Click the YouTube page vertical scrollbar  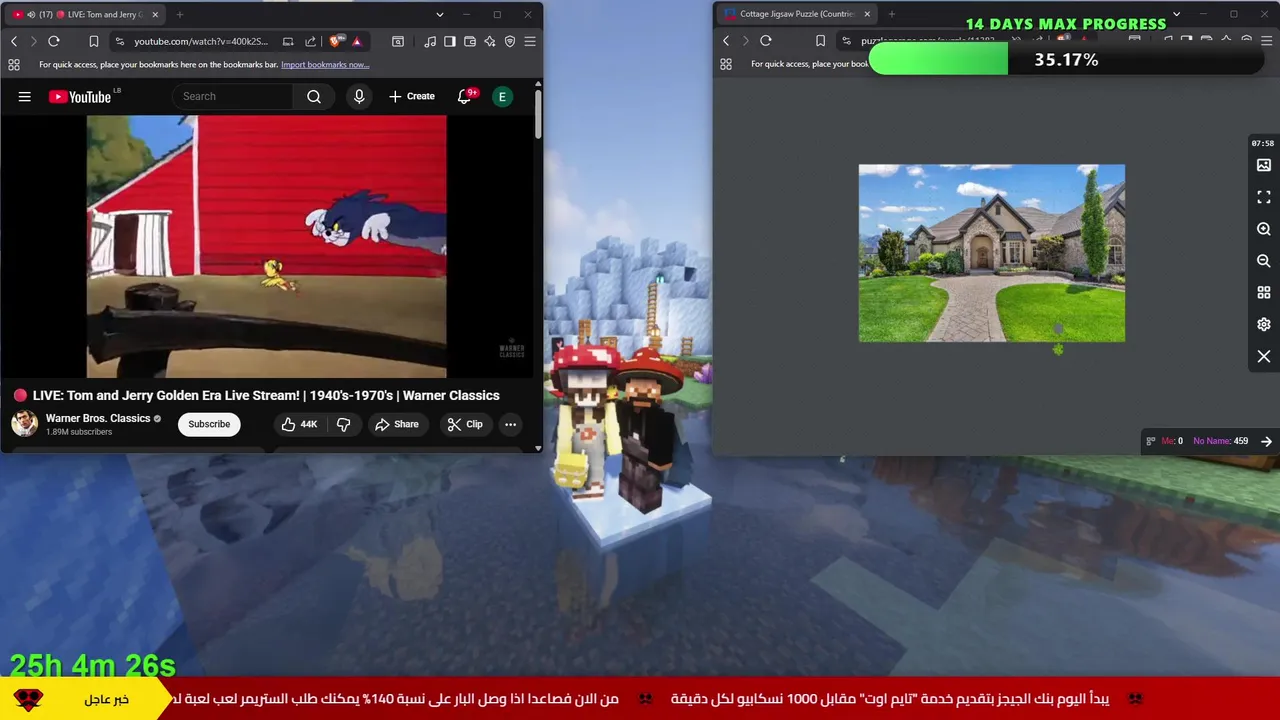538,115
